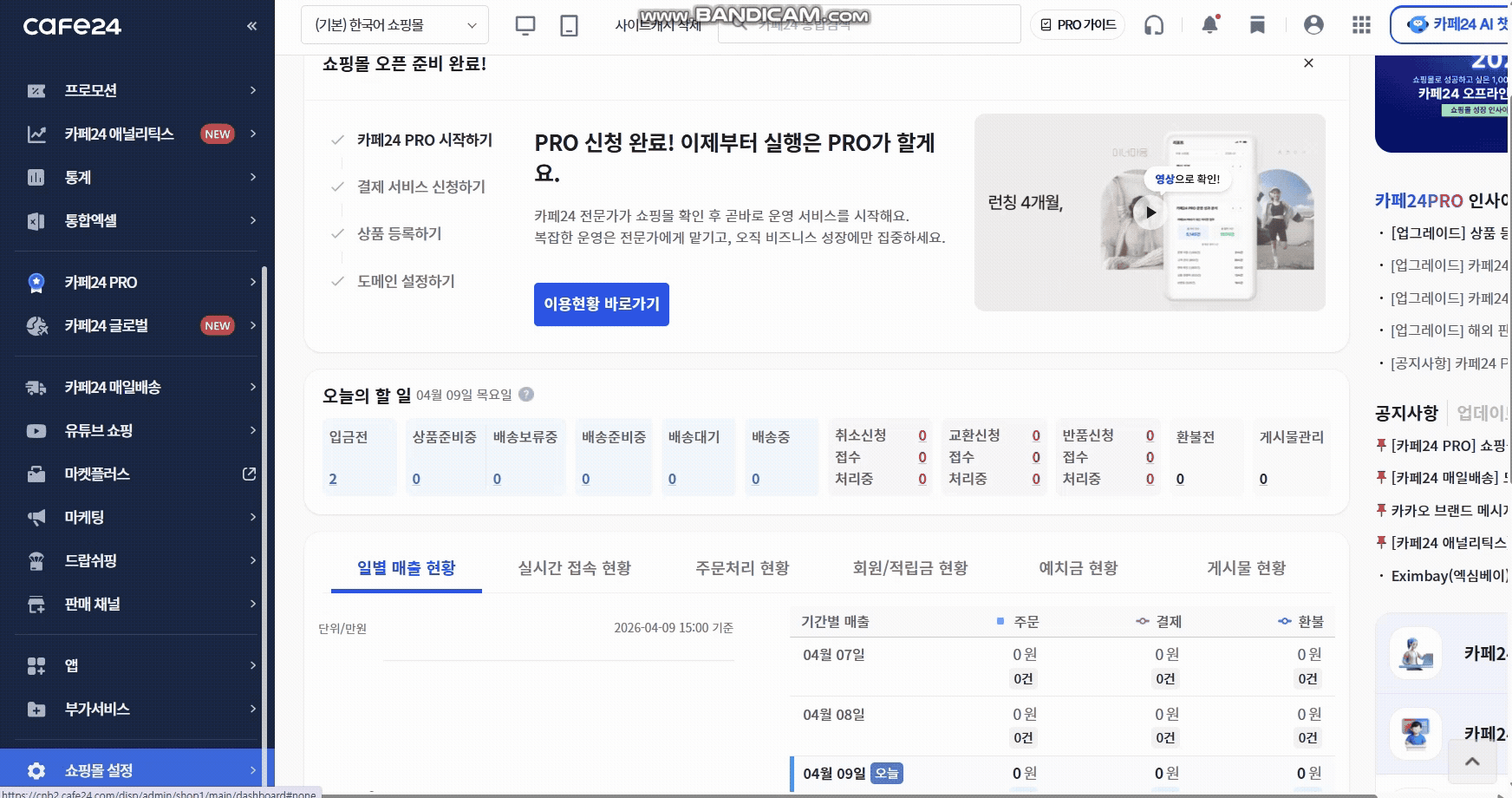1512x798 pixels.
Task: Open the apps grid menu icon
Action: pyautogui.click(x=1361, y=25)
